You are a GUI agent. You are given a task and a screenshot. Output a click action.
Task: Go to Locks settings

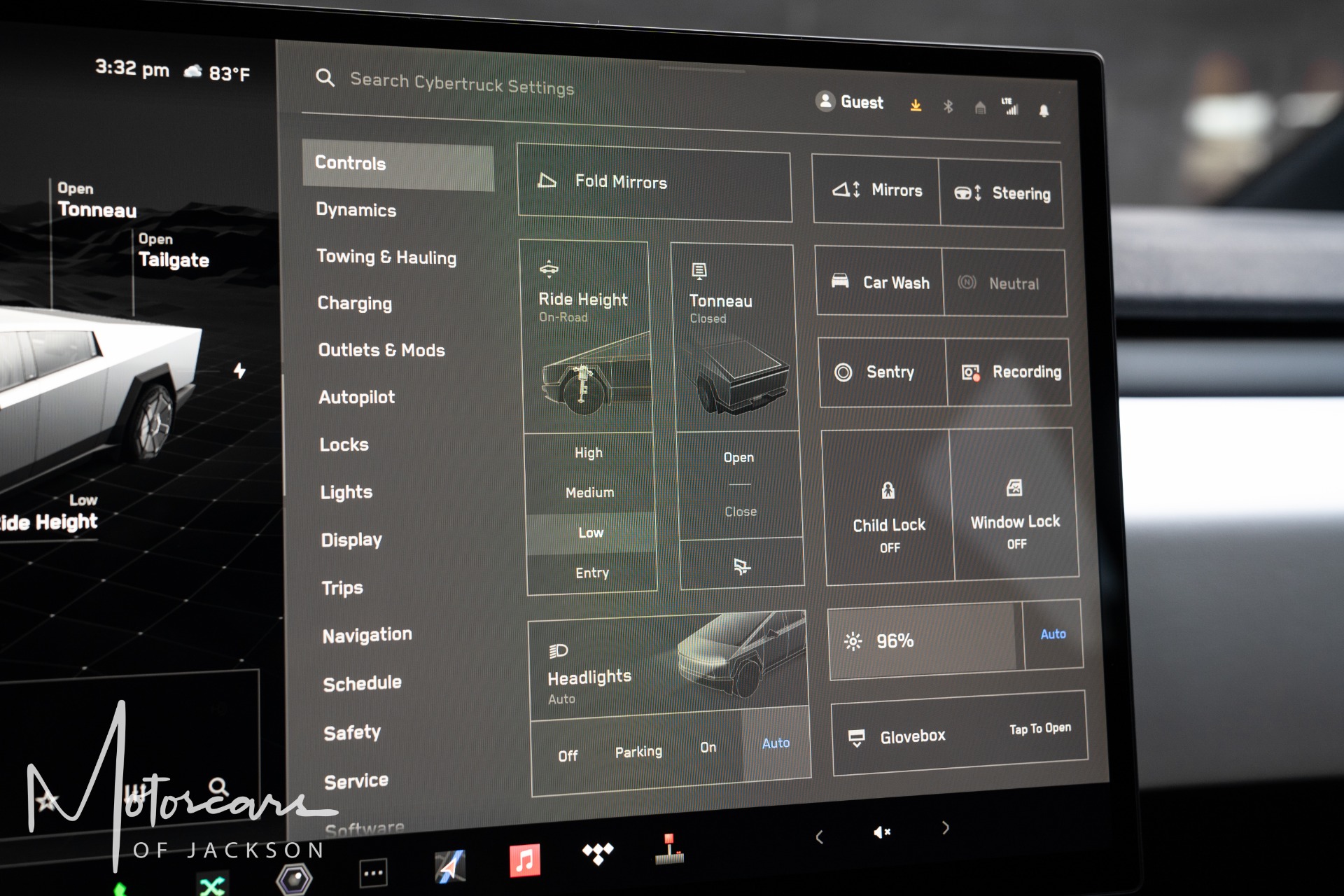(x=344, y=444)
